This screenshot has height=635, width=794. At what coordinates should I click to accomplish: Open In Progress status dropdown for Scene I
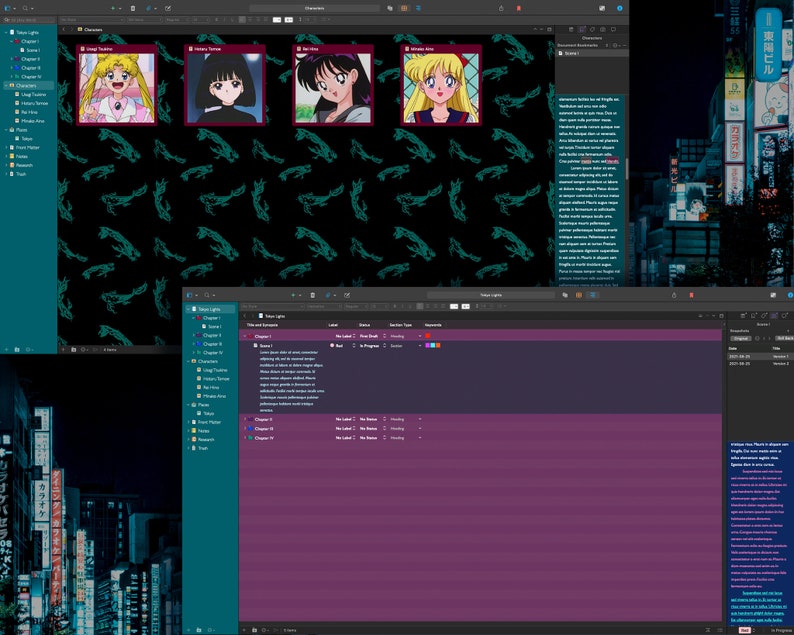pos(372,345)
